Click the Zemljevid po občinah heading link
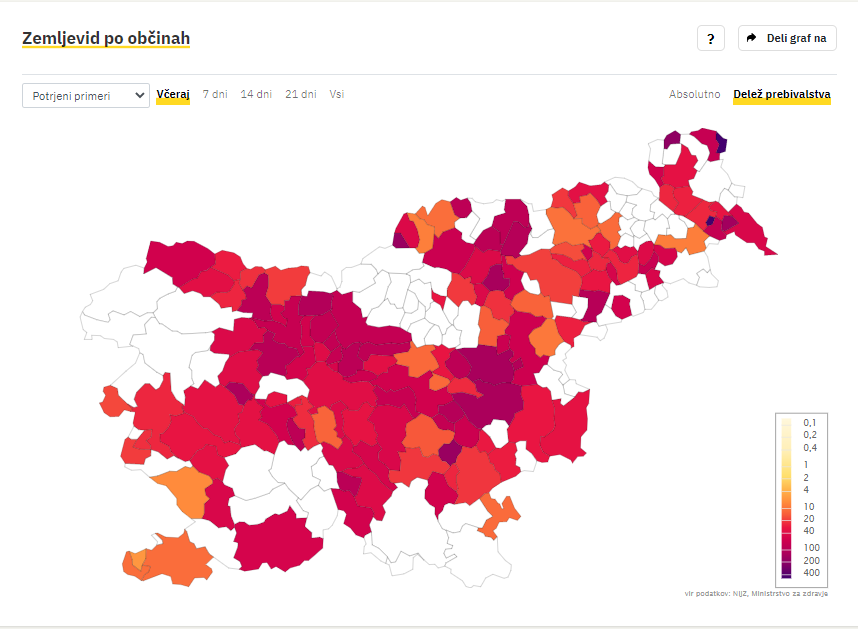Viewport: 858px width, 629px height. [x=106, y=38]
